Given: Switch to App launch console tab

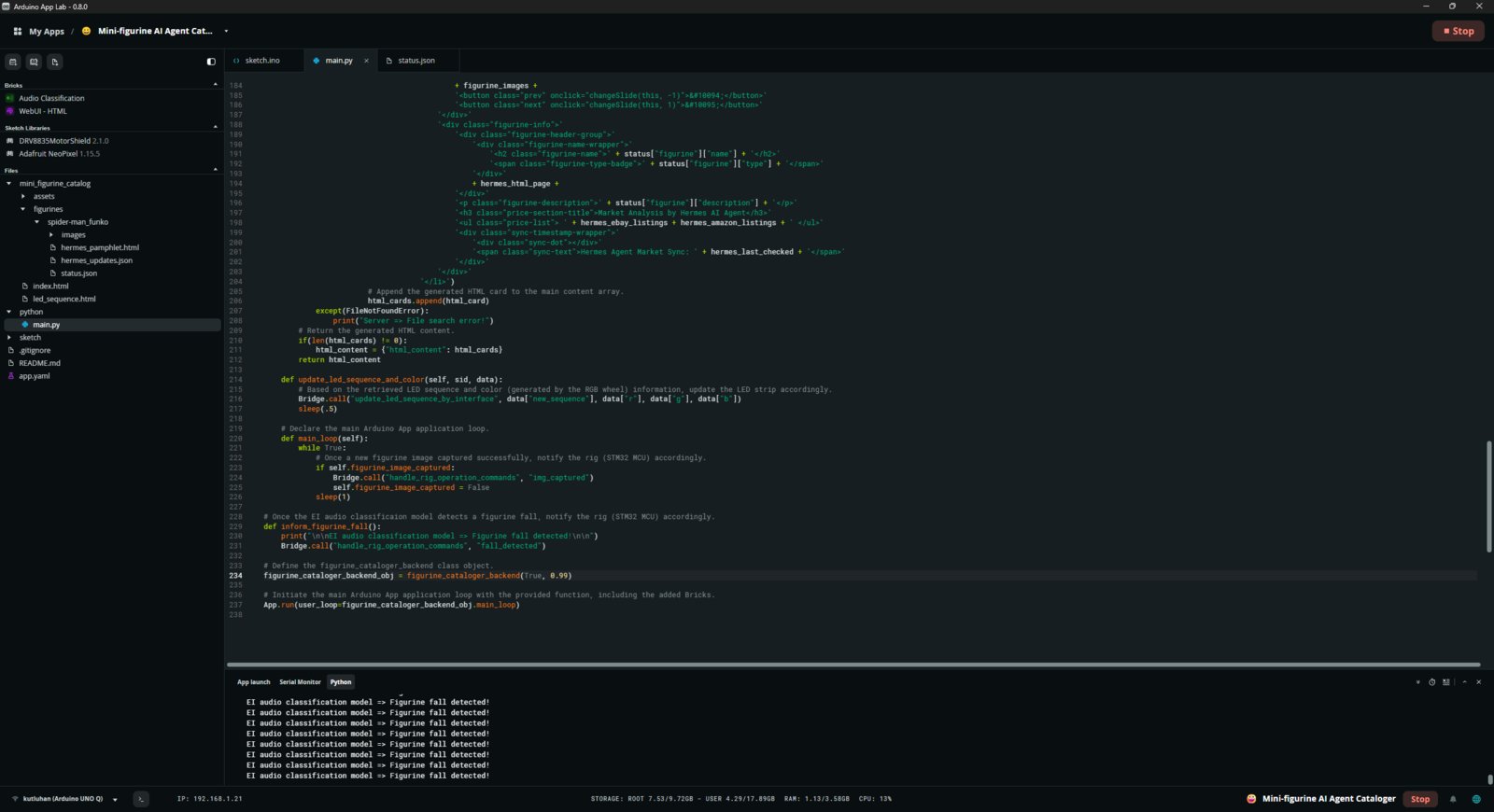Looking at the screenshot, I should pyautogui.click(x=253, y=682).
